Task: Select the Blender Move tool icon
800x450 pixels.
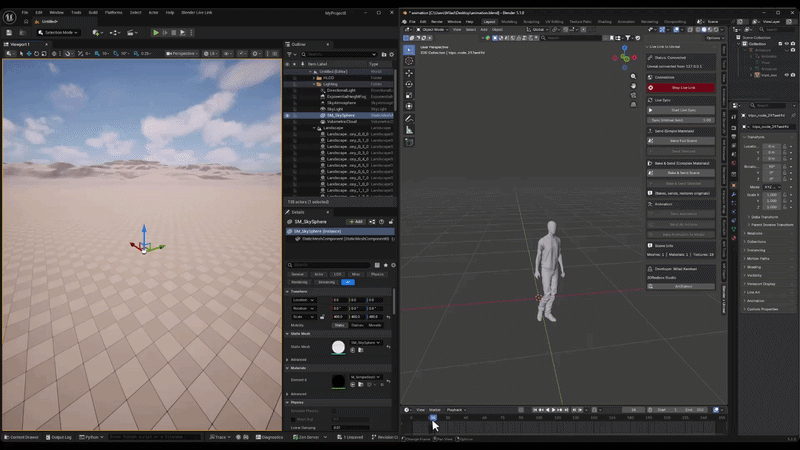Action: coord(409,73)
